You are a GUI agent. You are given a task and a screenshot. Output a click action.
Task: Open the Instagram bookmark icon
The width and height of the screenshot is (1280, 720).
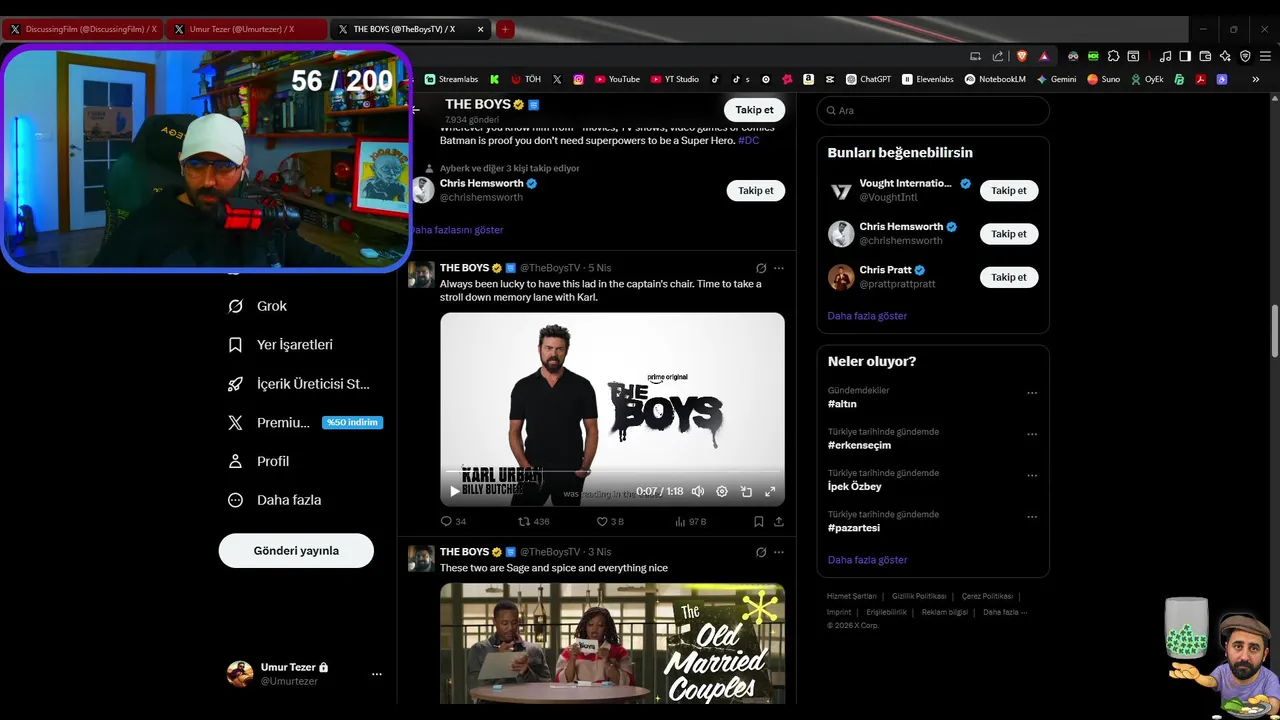[x=578, y=79]
